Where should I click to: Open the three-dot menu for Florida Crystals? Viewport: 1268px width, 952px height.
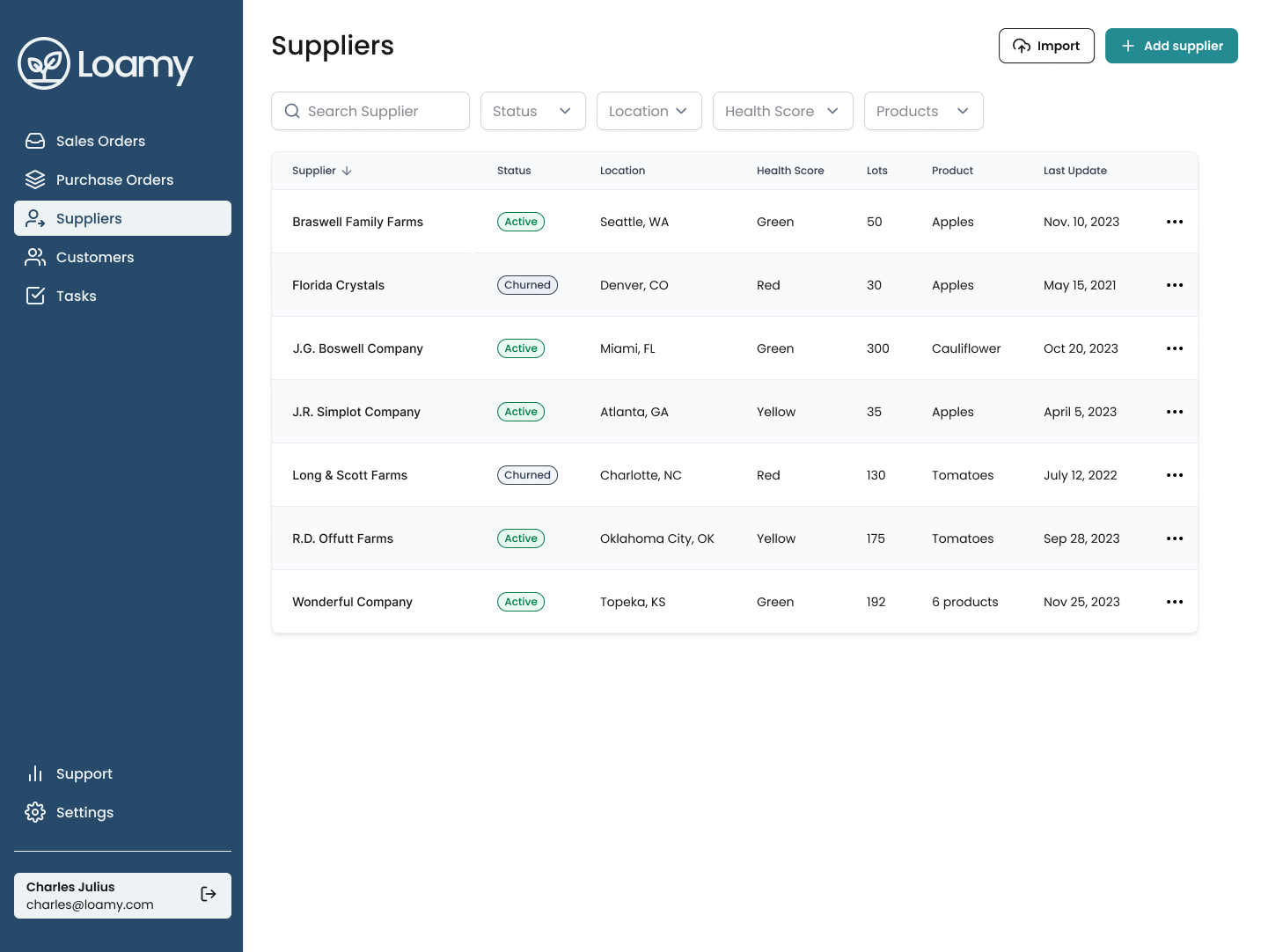[1175, 285]
